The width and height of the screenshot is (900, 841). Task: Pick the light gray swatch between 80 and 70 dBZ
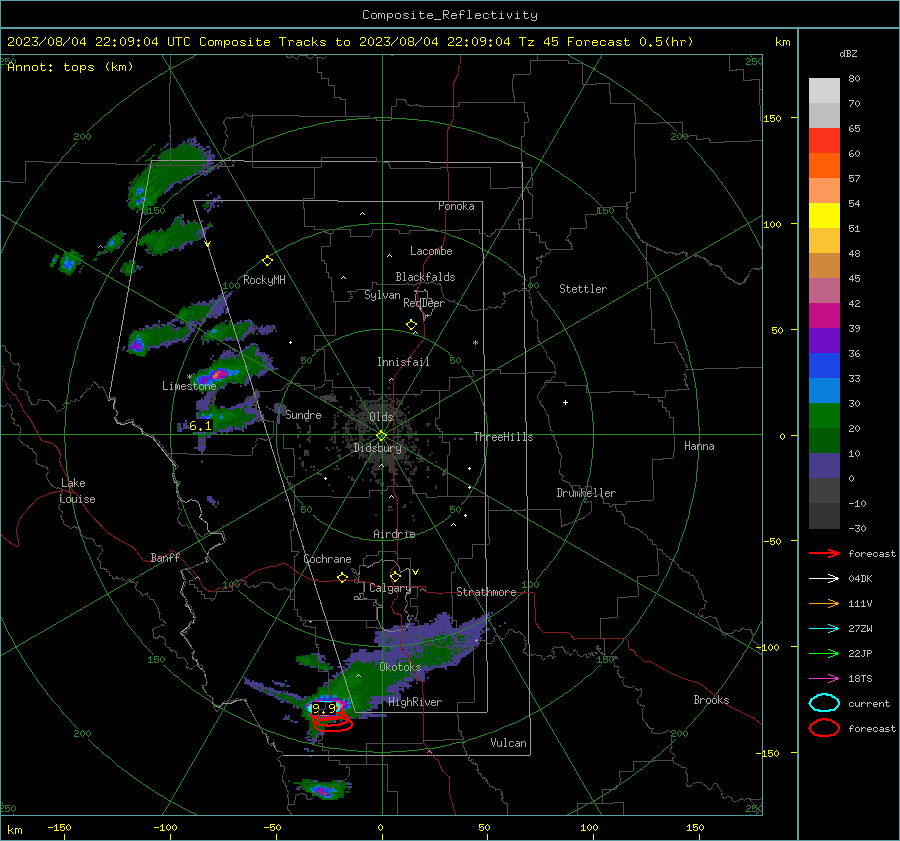(824, 91)
